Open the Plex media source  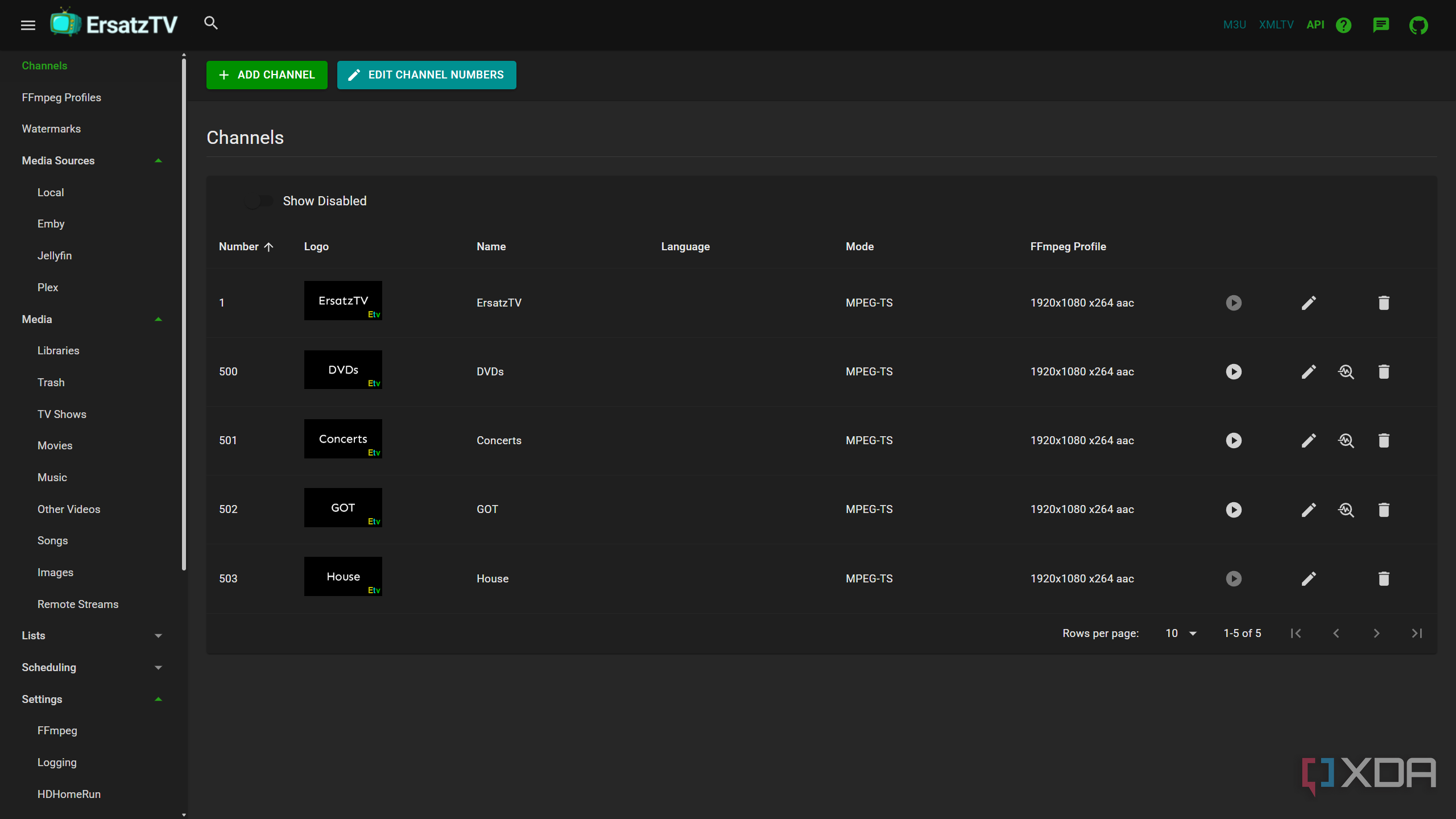pyautogui.click(x=48, y=287)
